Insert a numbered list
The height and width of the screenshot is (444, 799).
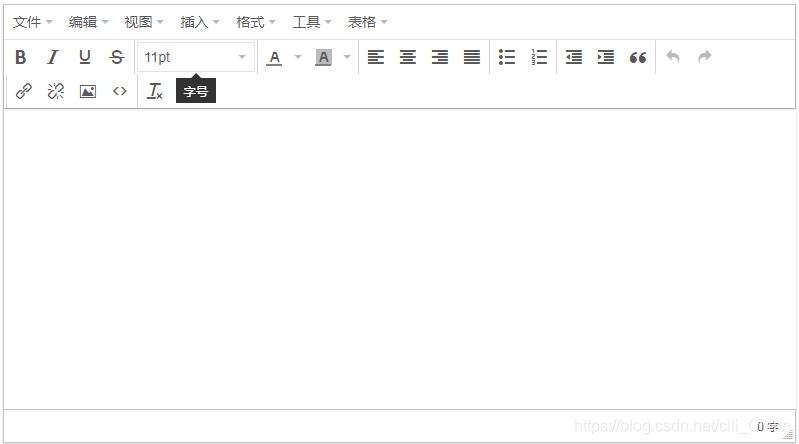539,57
